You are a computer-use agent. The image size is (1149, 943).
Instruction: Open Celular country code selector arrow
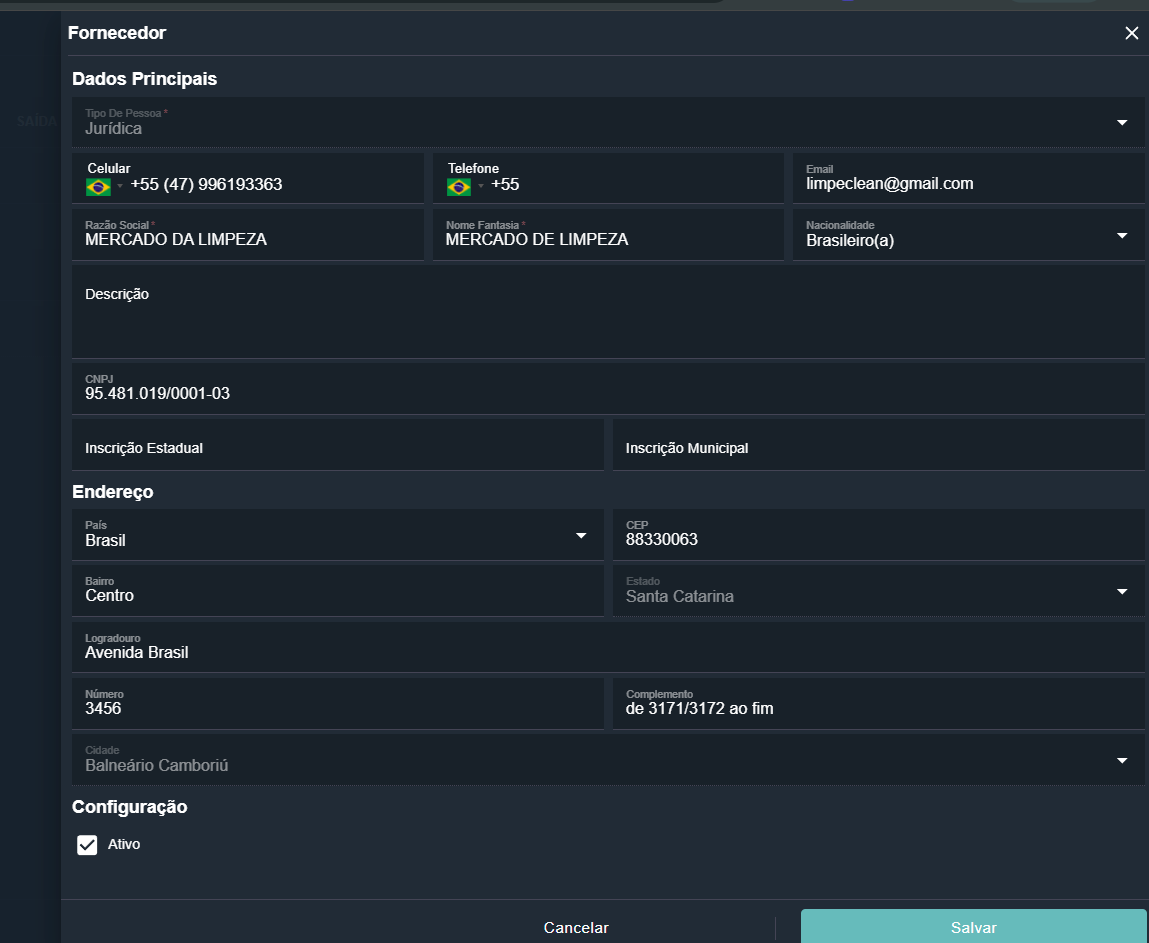point(119,186)
